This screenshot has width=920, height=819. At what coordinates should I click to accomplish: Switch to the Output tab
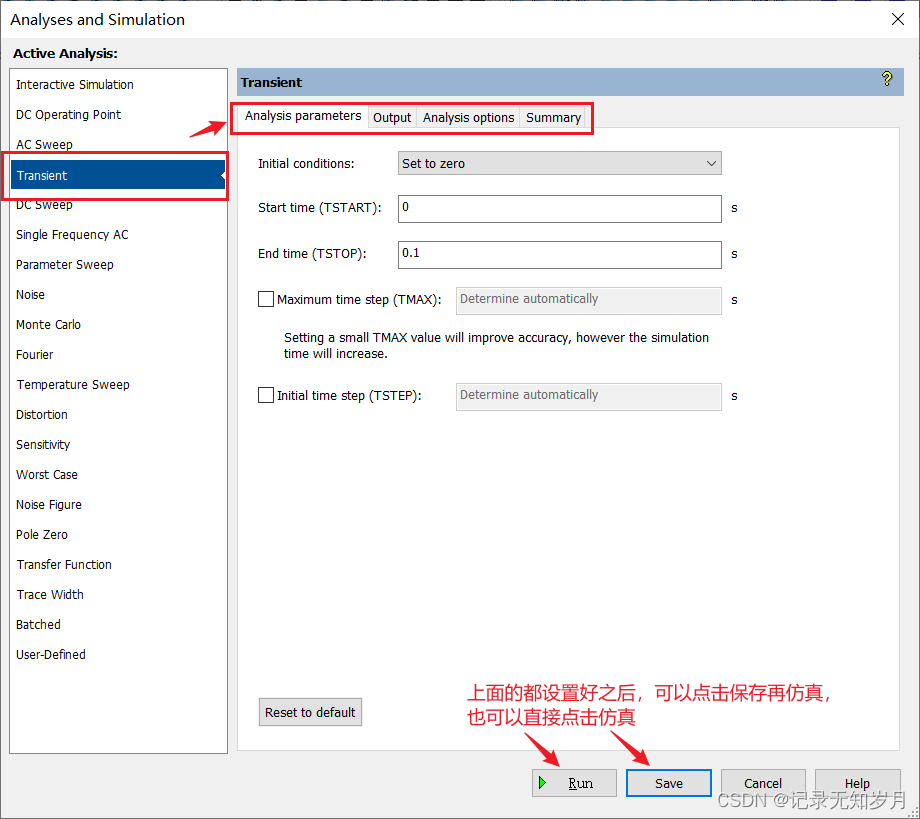pos(392,117)
